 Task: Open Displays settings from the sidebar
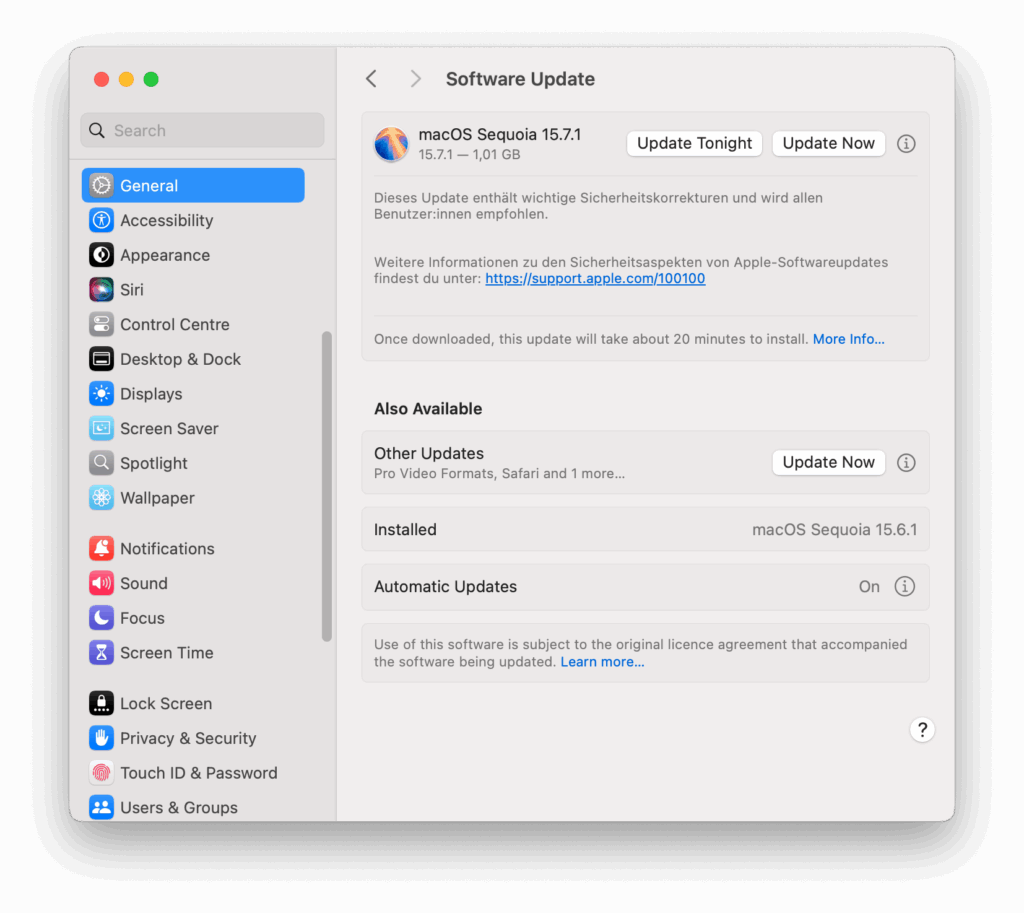tap(150, 393)
